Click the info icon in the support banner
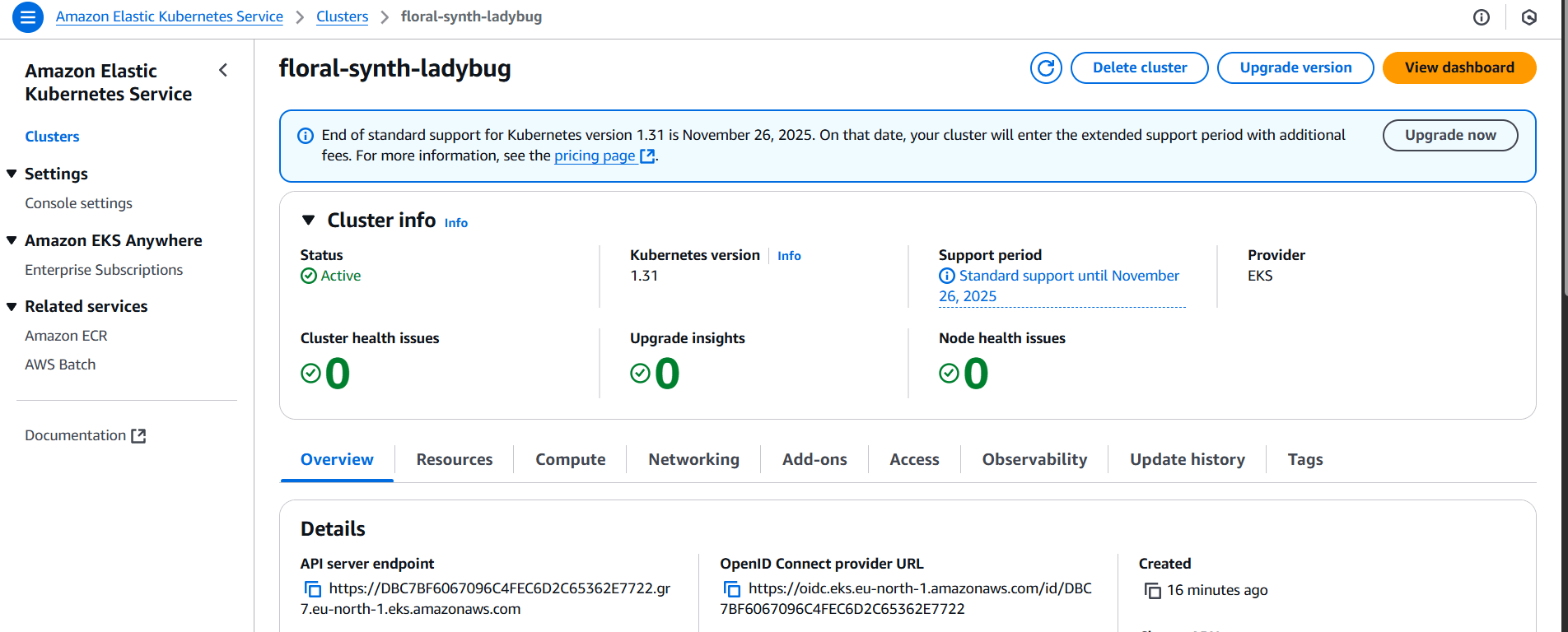The height and width of the screenshot is (632, 1568). (306, 136)
